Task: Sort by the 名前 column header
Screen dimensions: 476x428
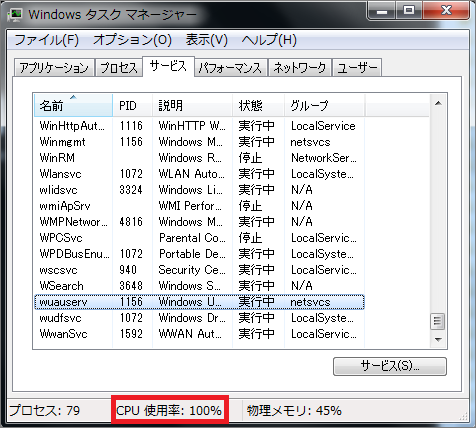Action: (73, 106)
